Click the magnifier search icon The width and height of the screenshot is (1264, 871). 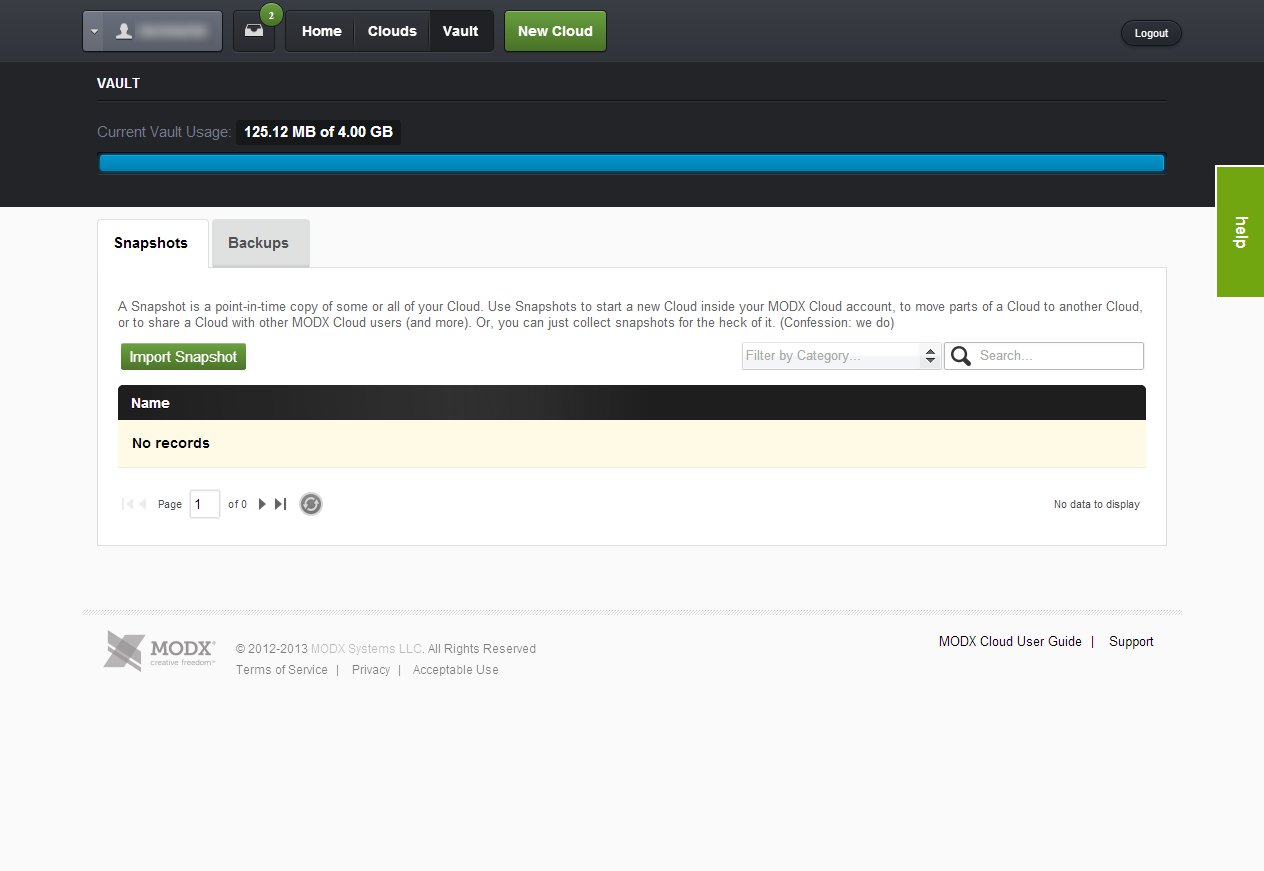click(961, 356)
